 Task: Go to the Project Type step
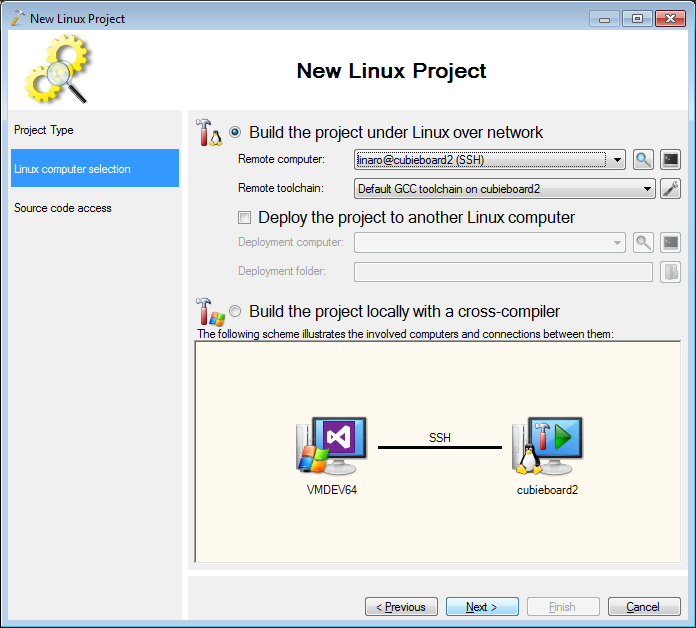(x=95, y=130)
